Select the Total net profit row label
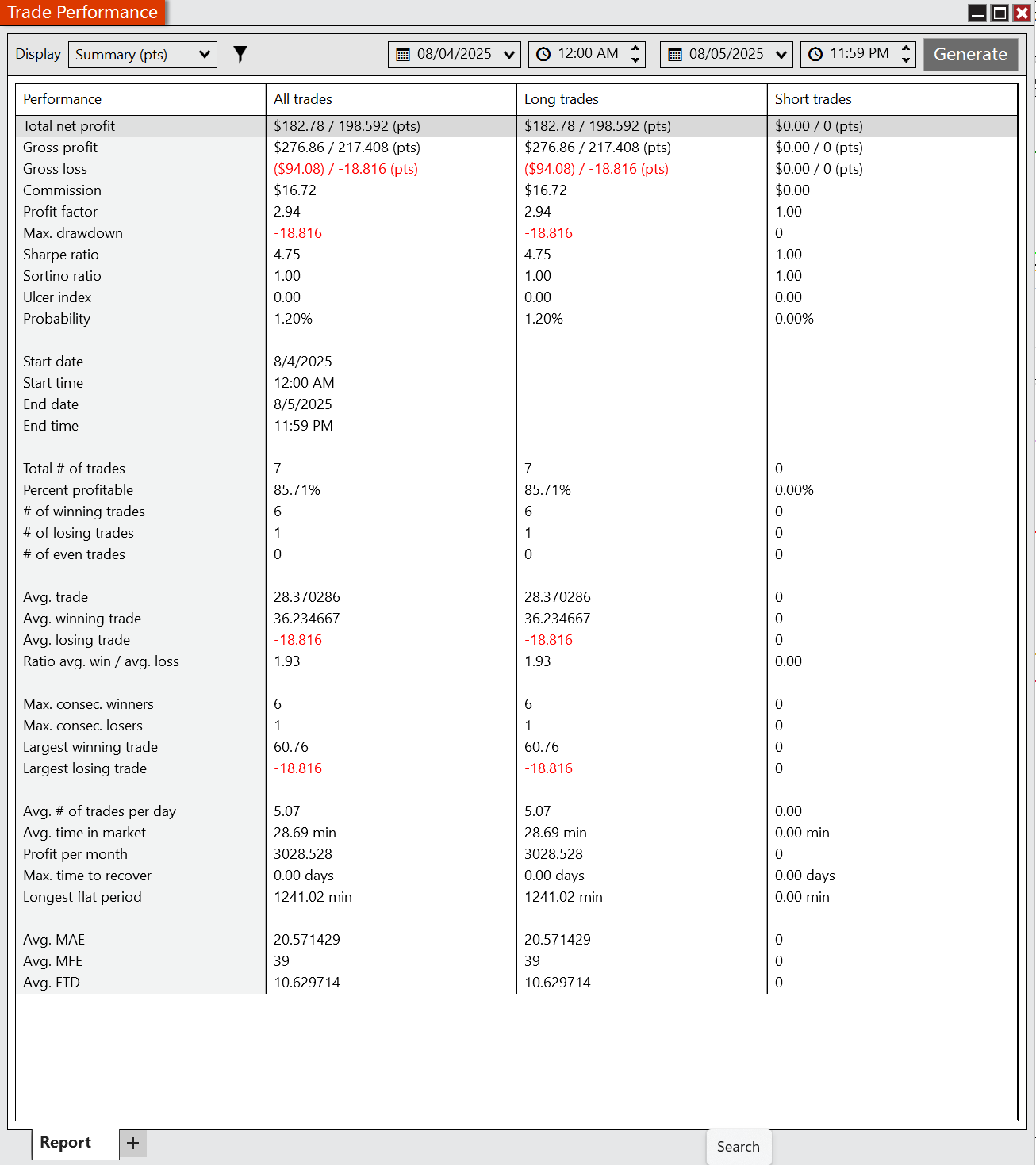The image size is (1036, 1165). [x=69, y=126]
